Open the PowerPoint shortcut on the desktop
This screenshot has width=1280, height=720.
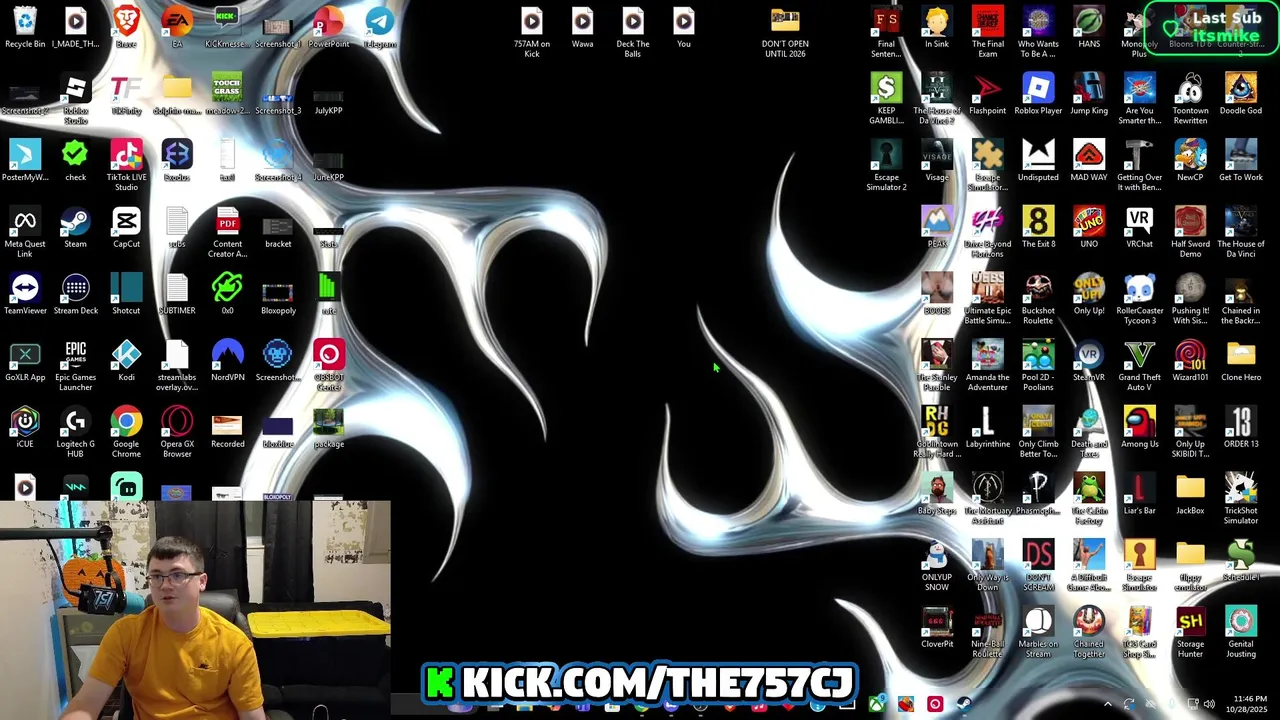328,28
